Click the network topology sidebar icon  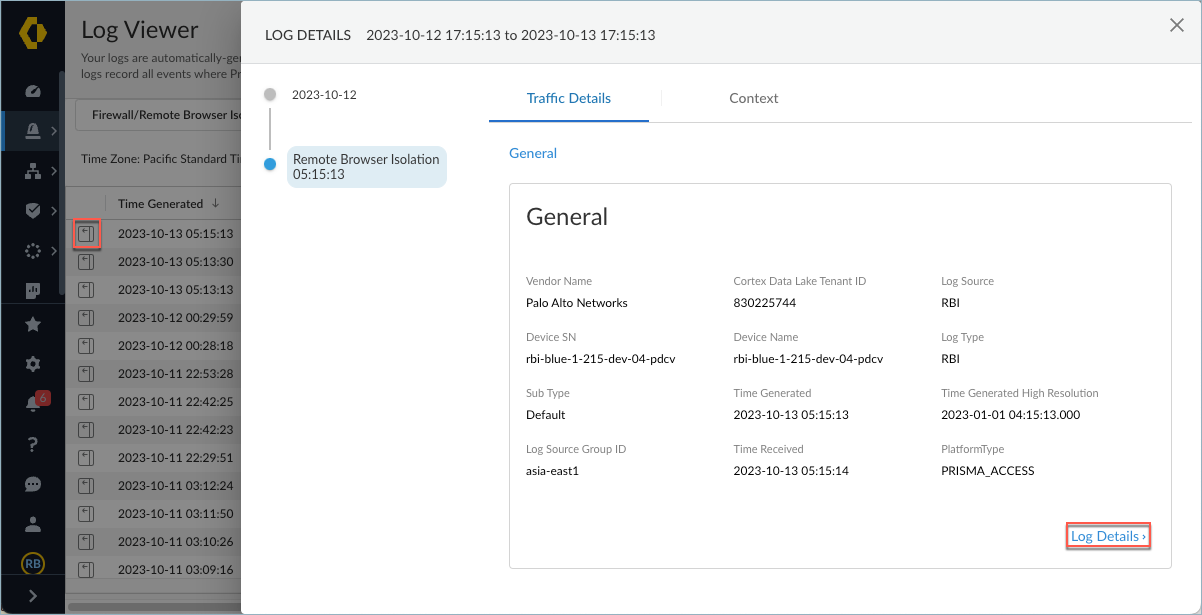click(x=33, y=171)
